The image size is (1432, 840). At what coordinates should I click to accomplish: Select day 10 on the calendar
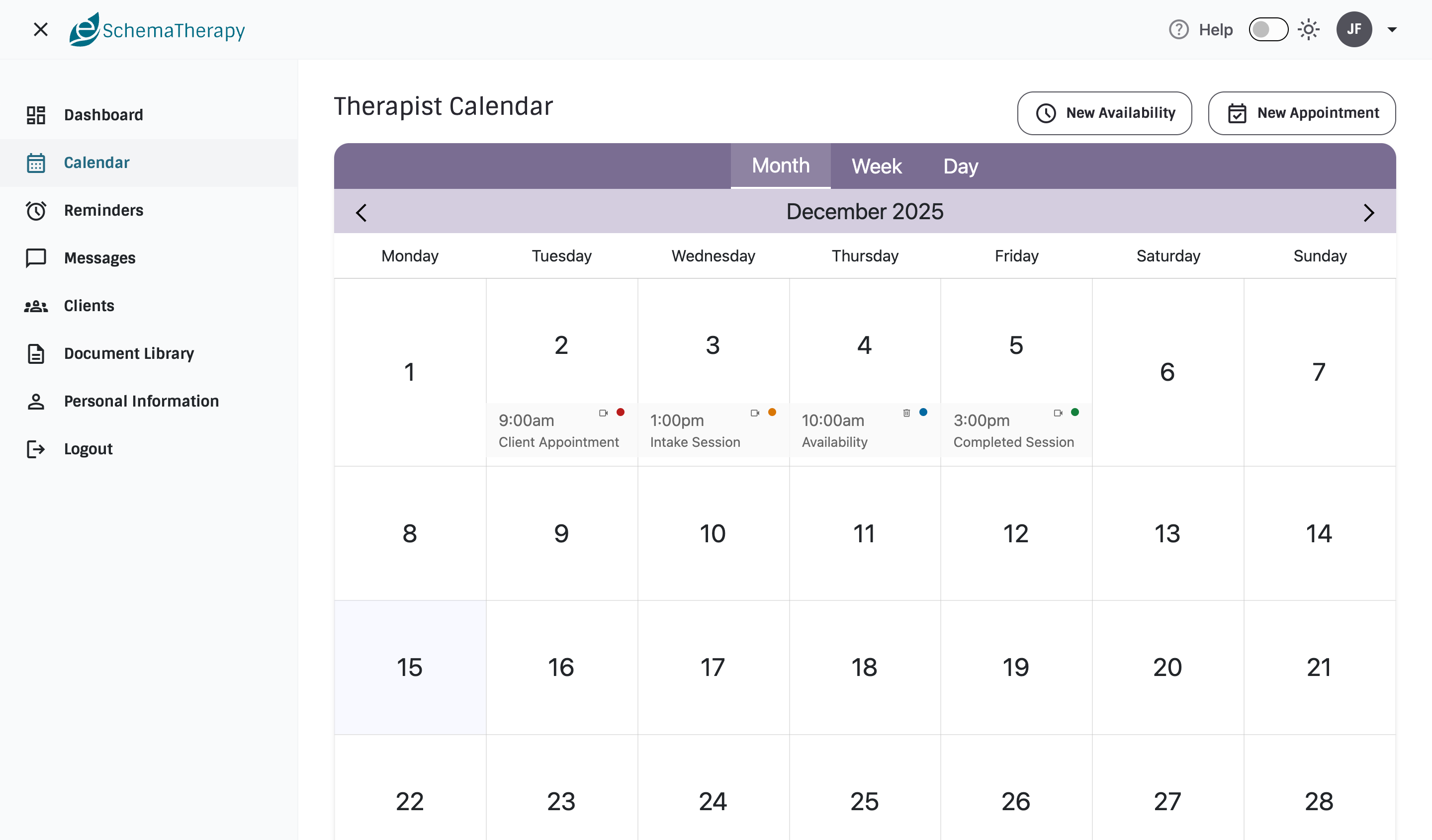coord(713,533)
